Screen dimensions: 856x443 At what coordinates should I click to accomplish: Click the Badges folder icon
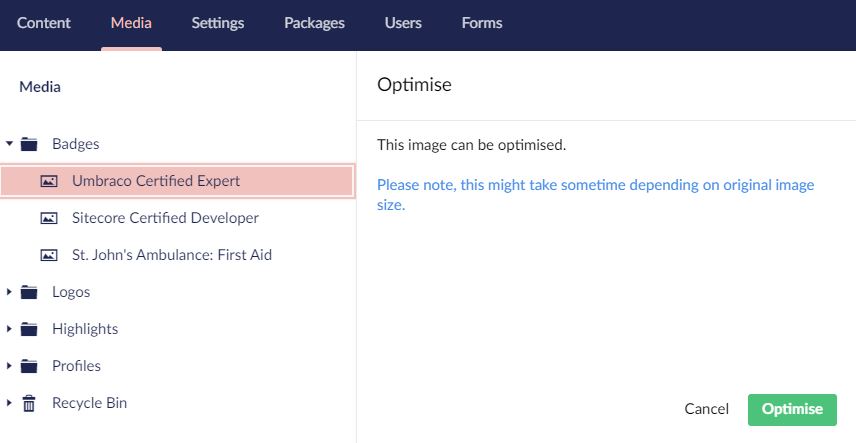click(29, 144)
